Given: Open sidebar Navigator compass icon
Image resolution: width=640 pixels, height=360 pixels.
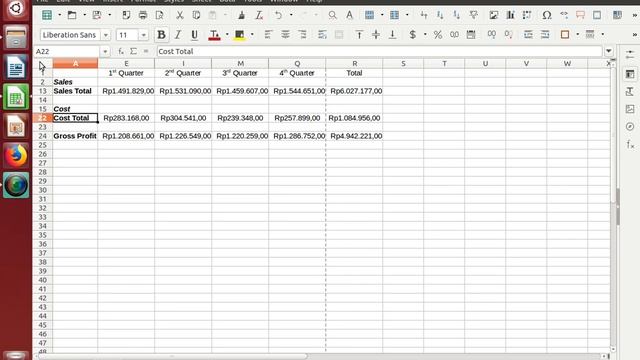Looking at the screenshot, I should click(630, 127).
